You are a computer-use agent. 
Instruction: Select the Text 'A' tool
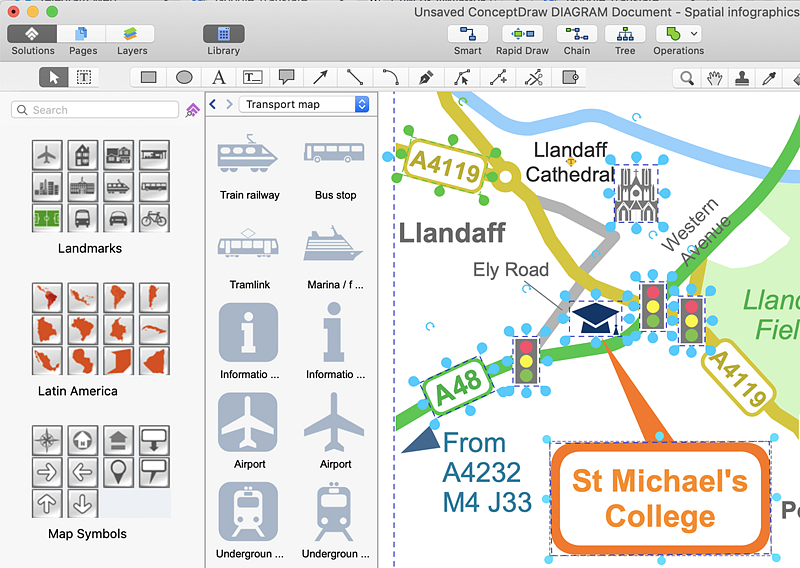pyautogui.click(x=219, y=78)
